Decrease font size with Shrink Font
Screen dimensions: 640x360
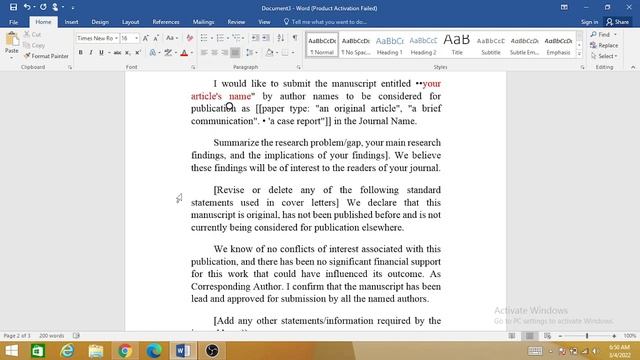coord(156,38)
